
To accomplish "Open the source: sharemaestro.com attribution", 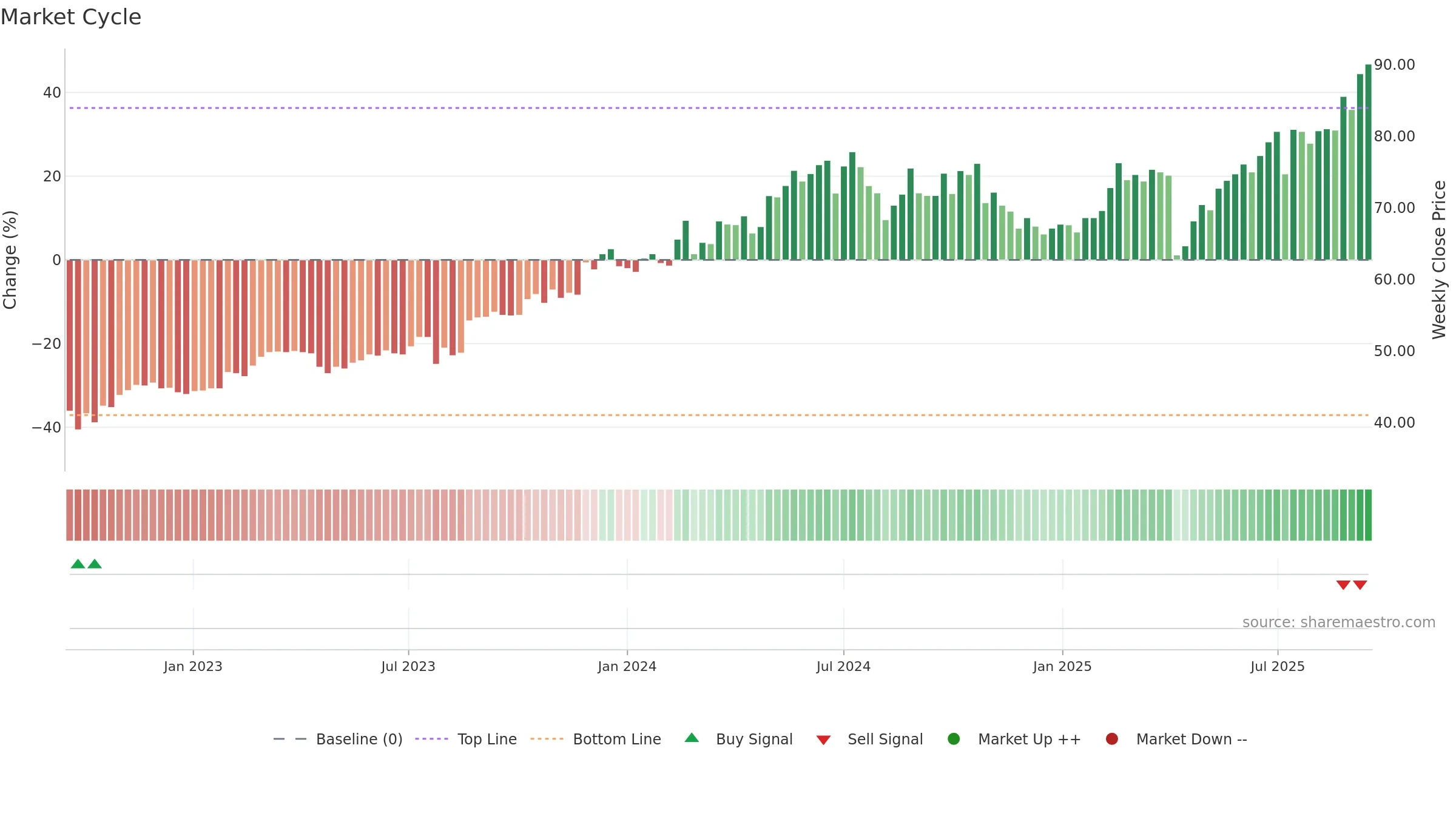I will click(1339, 622).
